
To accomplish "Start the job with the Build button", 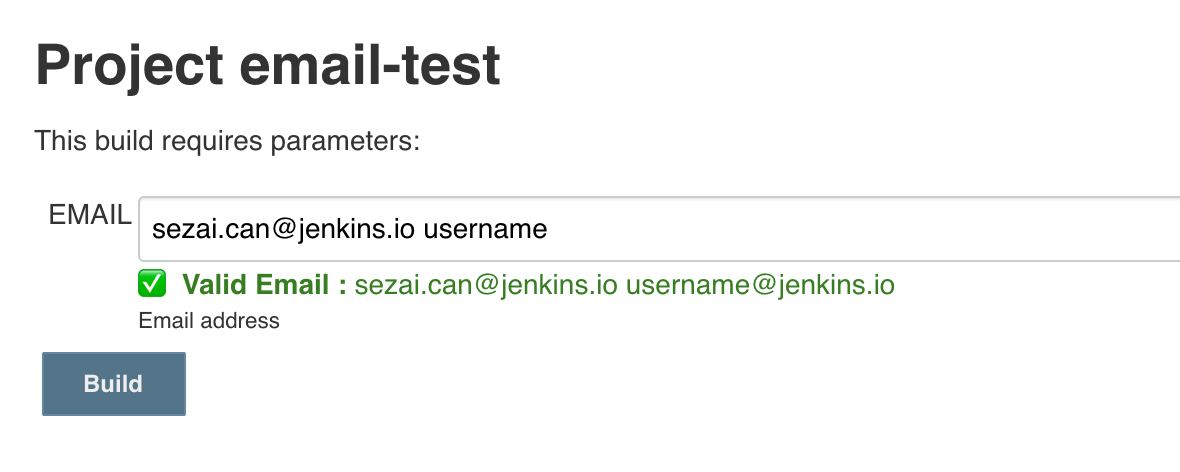I will tap(114, 384).
